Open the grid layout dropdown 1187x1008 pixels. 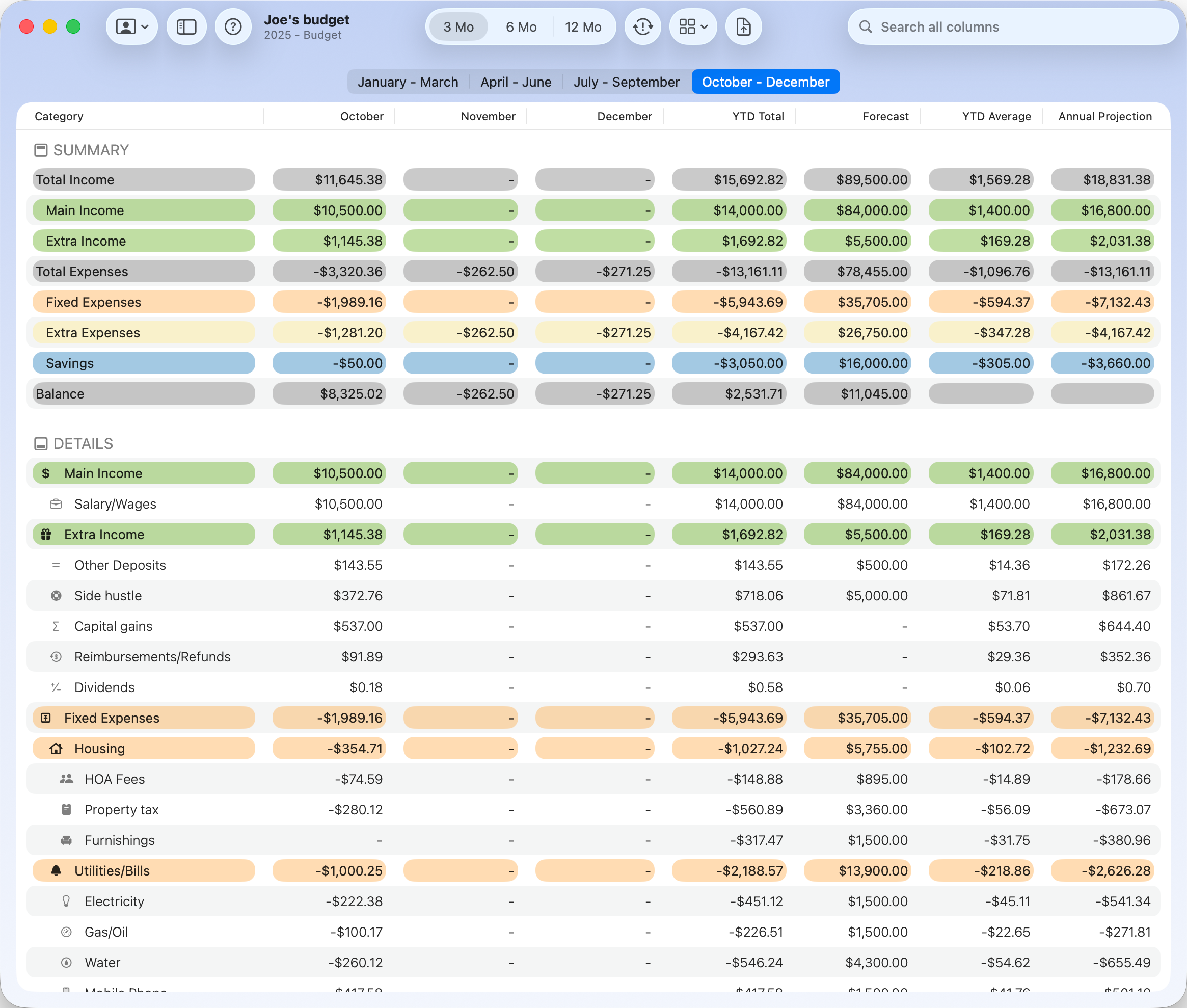pos(693,27)
